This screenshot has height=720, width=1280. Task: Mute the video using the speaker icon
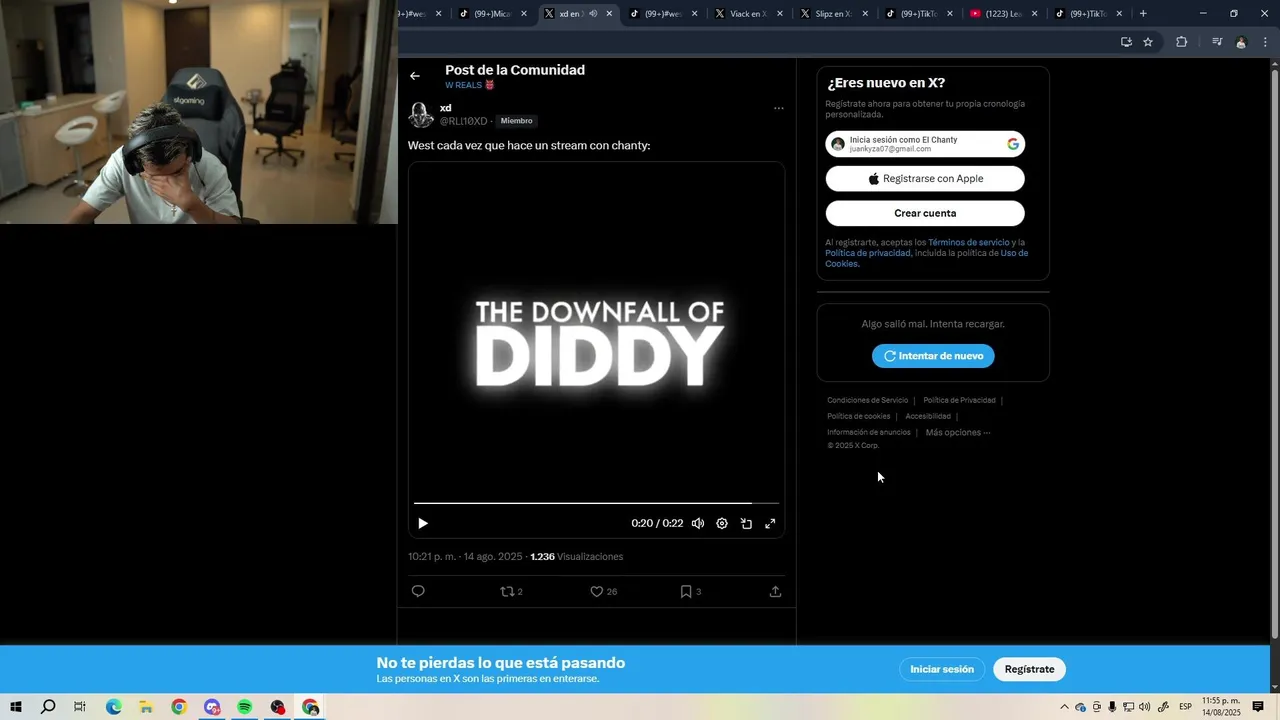[698, 523]
